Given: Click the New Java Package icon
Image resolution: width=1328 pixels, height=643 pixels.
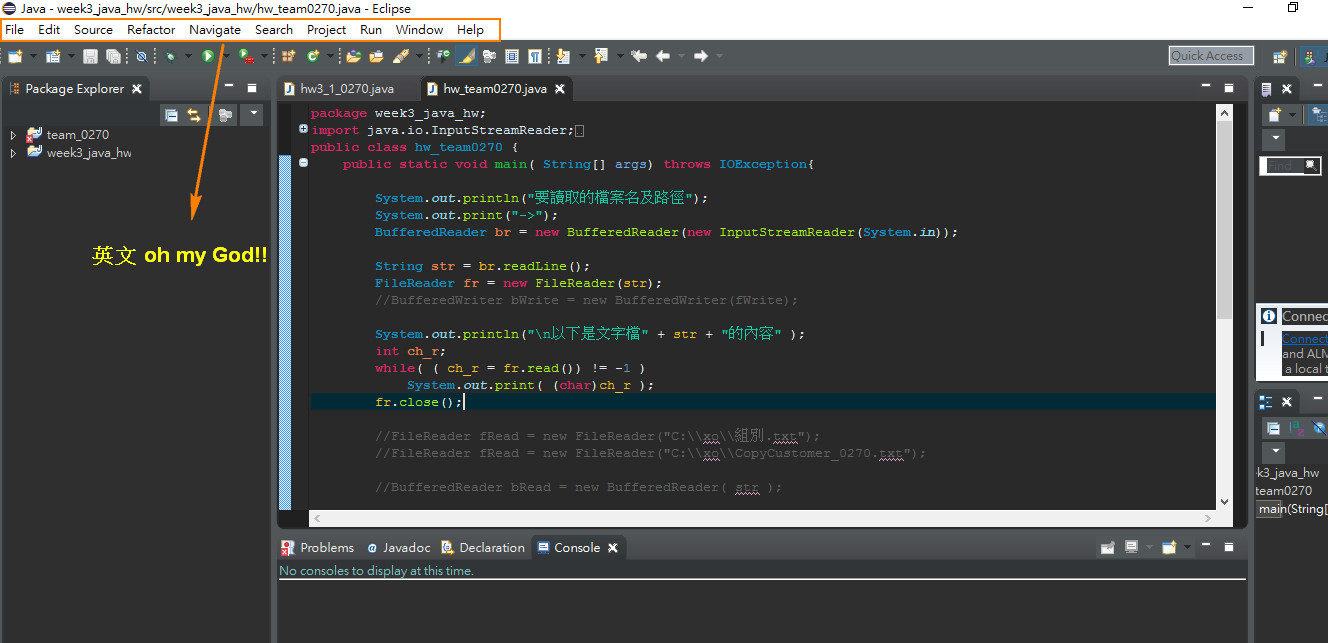Looking at the screenshot, I should (x=288, y=56).
